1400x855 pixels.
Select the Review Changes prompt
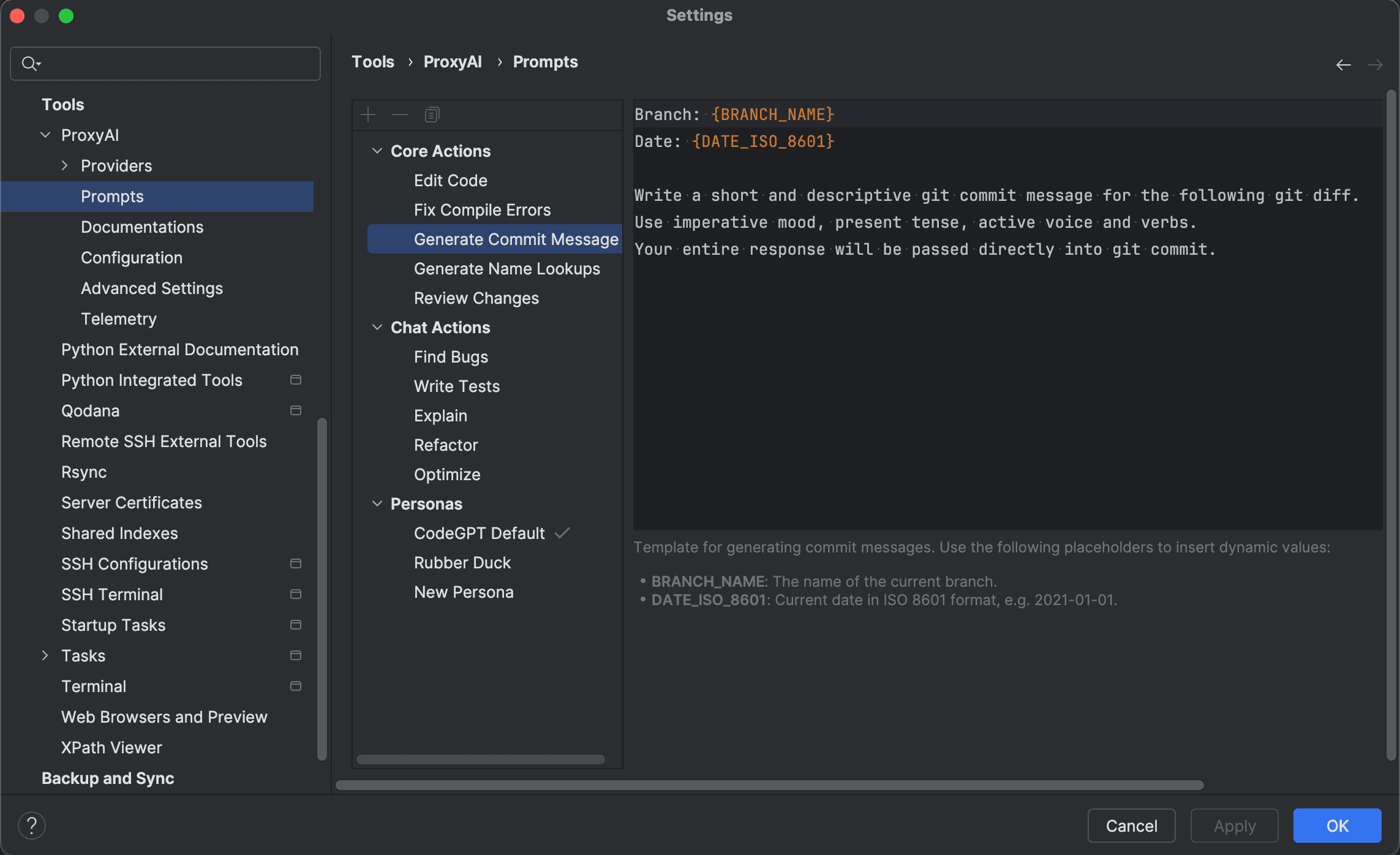click(x=476, y=298)
